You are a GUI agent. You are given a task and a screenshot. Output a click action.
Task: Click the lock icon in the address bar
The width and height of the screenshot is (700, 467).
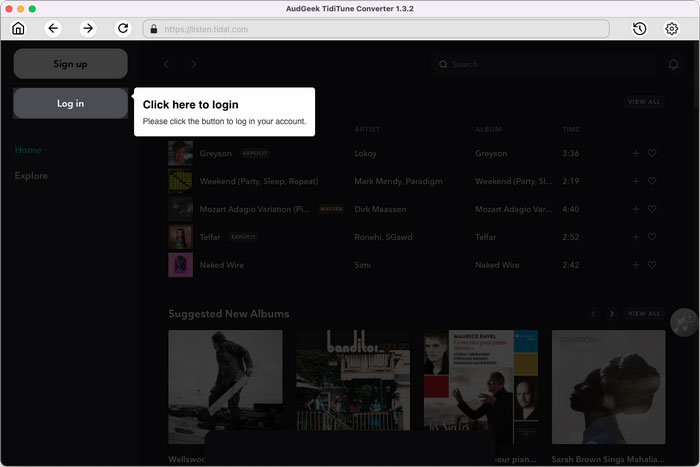[154, 29]
